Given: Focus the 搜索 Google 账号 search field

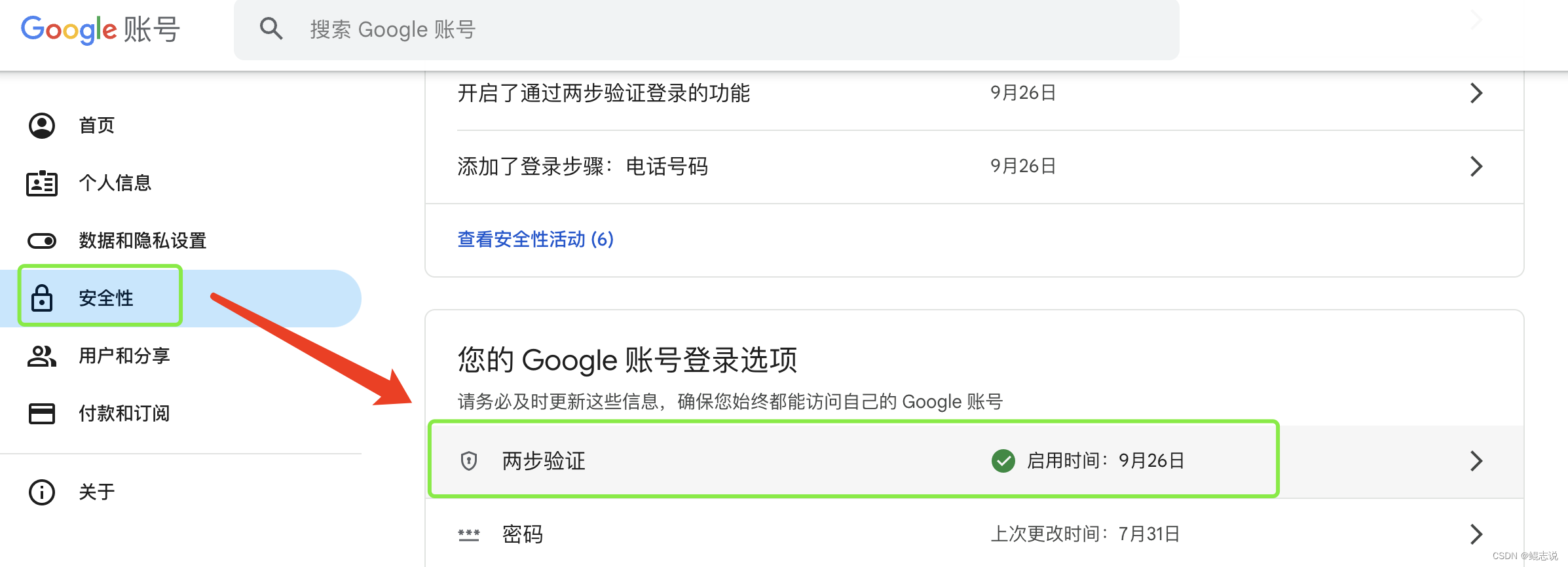Looking at the screenshot, I should [720, 29].
